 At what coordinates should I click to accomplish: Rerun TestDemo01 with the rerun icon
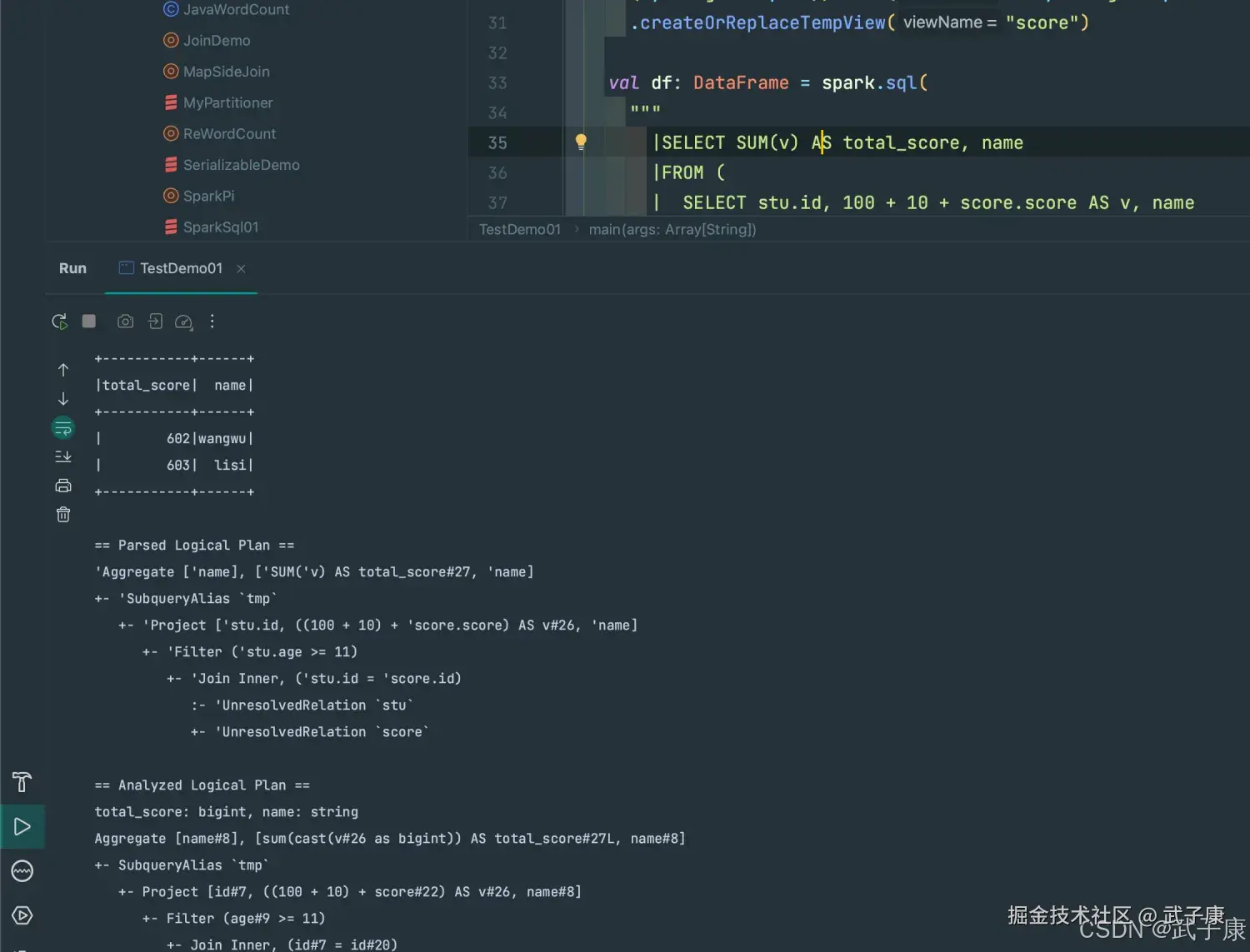[x=60, y=321]
